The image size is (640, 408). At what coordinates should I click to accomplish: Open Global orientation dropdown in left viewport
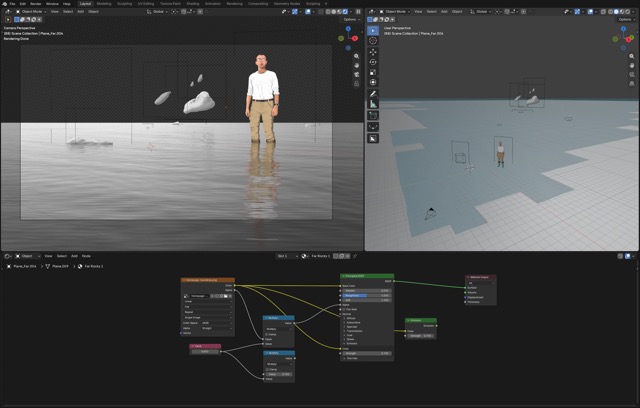coord(157,11)
